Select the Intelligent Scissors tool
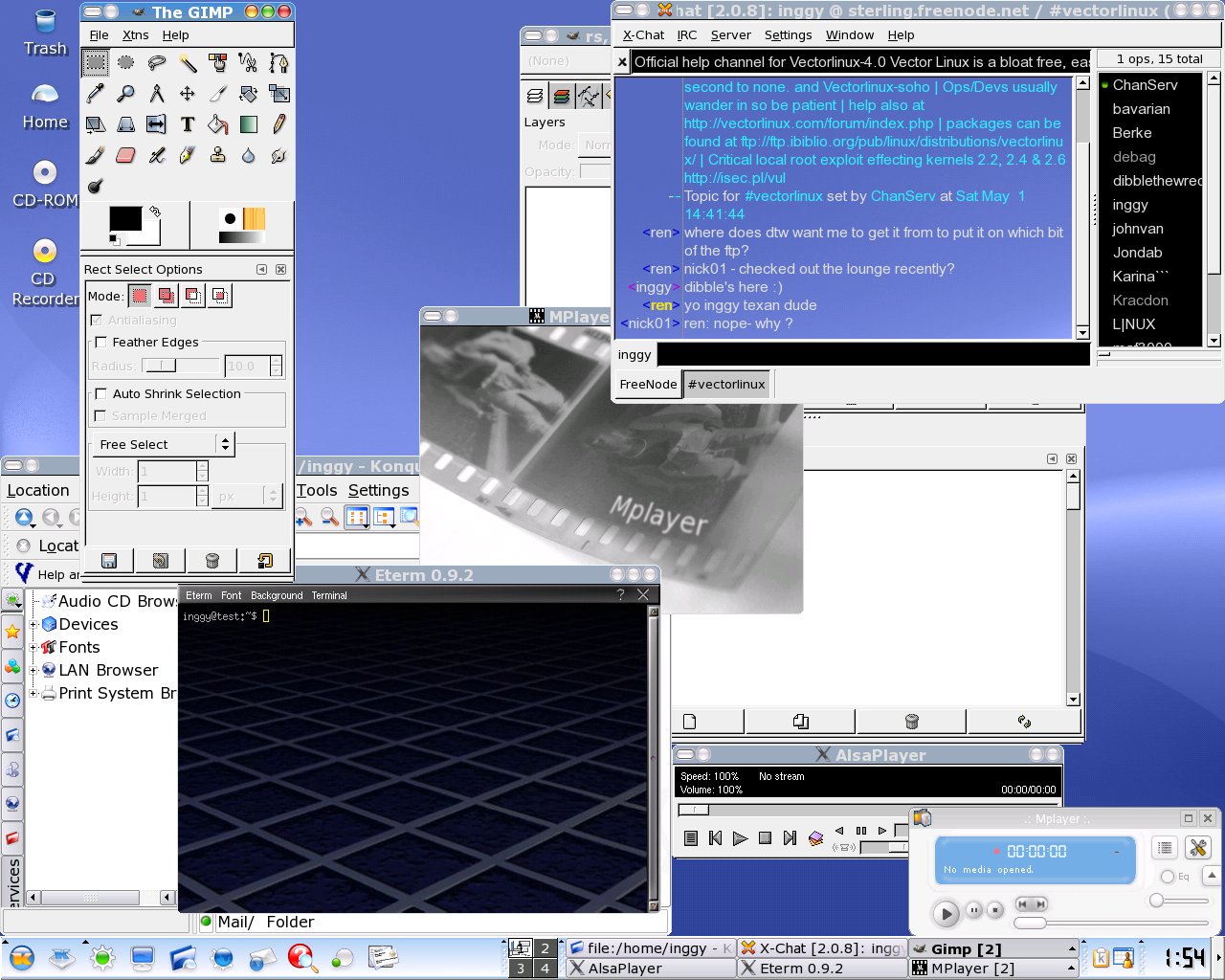 pos(249,63)
